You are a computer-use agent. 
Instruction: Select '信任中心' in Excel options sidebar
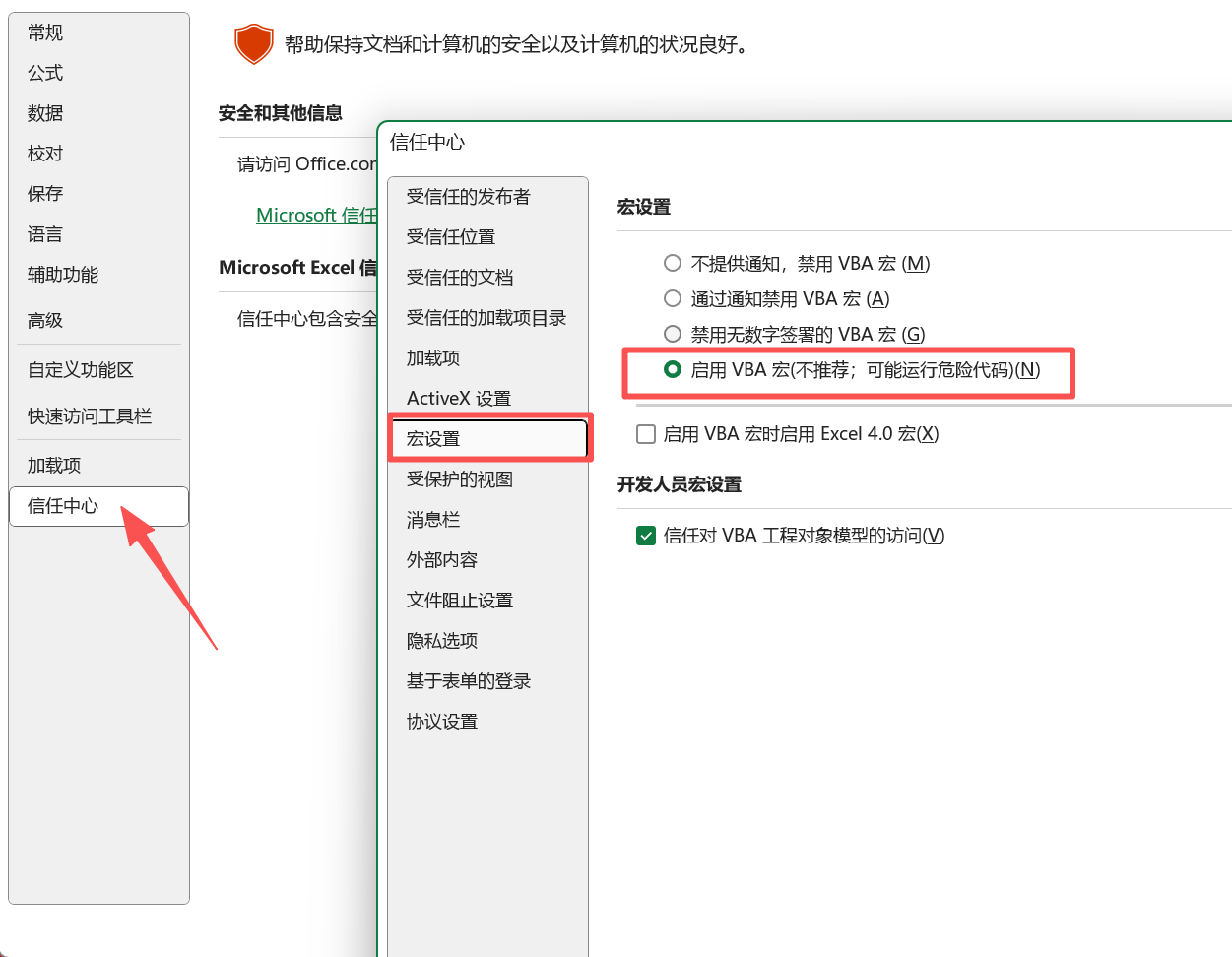[63, 506]
